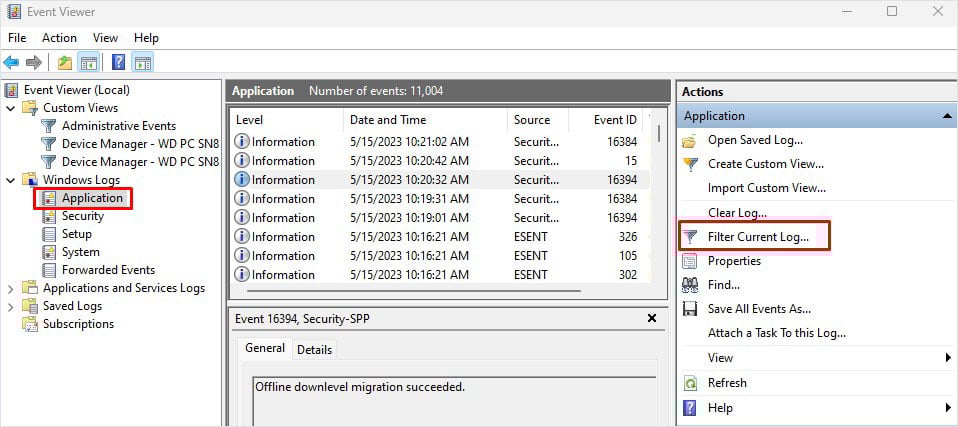Click the Filter Current Log funnel icon
Image resolution: width=958 pixels, height=427 pixels.
click(690, 237)
